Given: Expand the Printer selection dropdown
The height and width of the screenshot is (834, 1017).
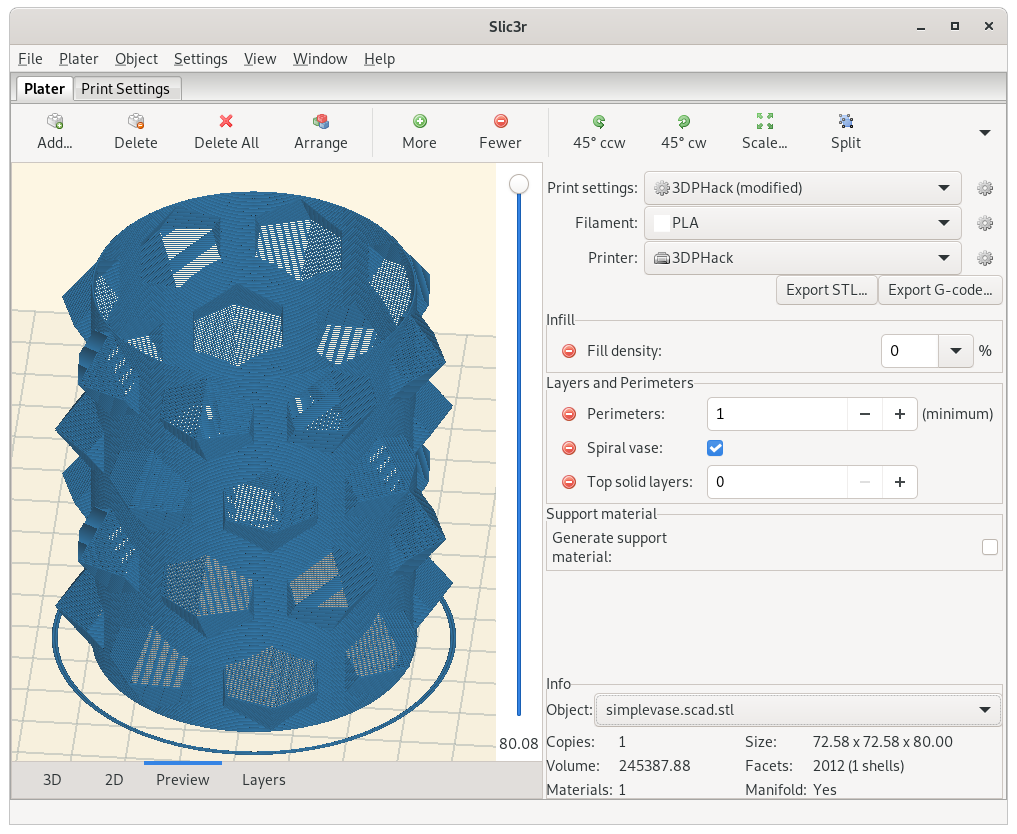Looking at the screenshot, I should [803, 258].
